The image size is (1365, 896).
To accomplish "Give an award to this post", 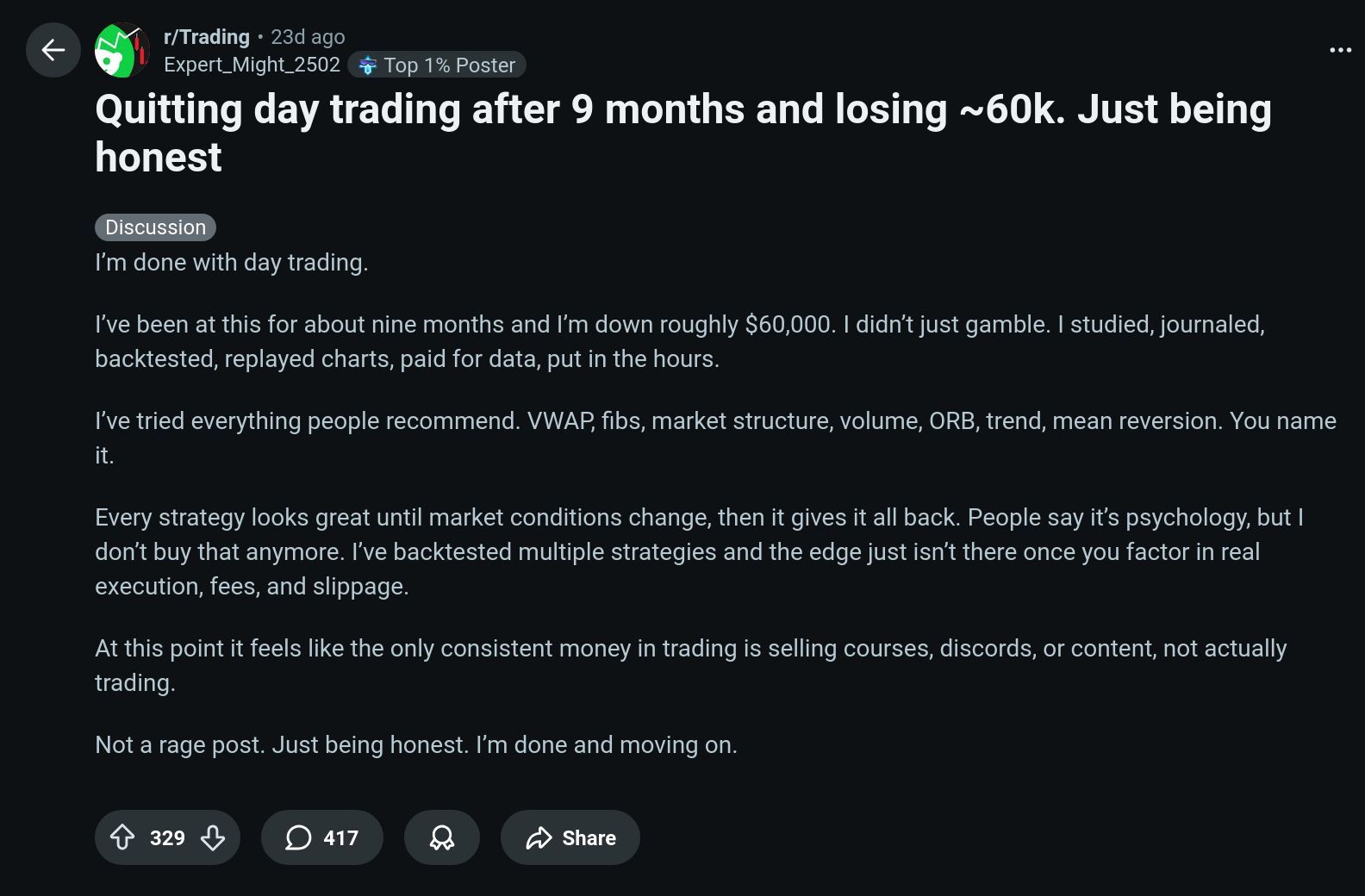I will pos(442,837).
